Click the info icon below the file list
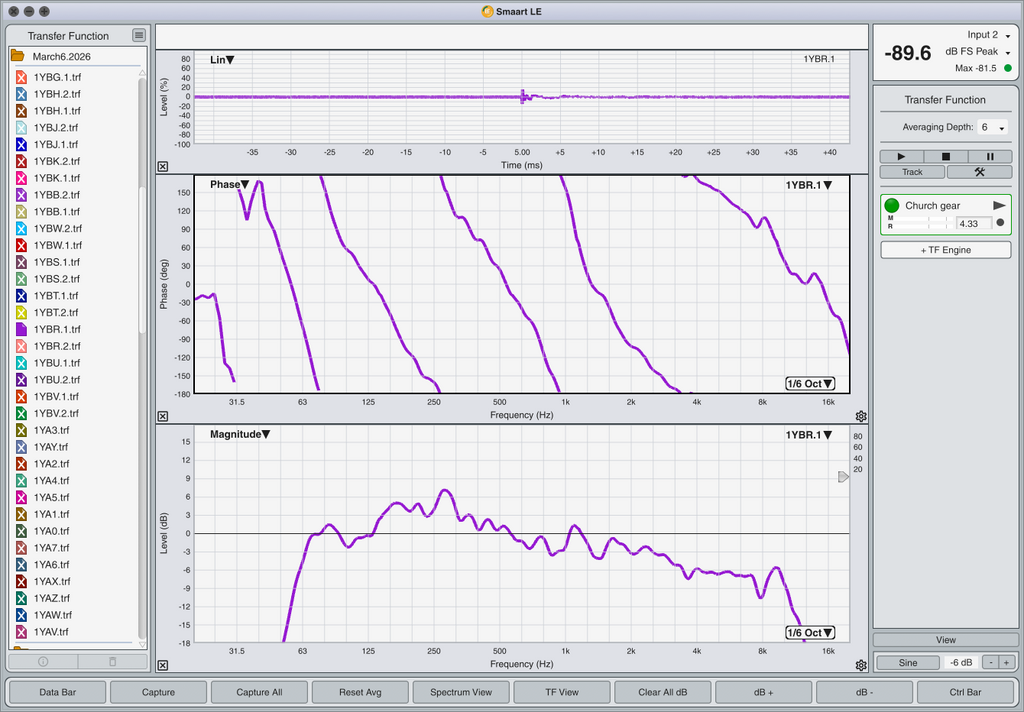This screenshot has height=712, width=1024. 43,661
